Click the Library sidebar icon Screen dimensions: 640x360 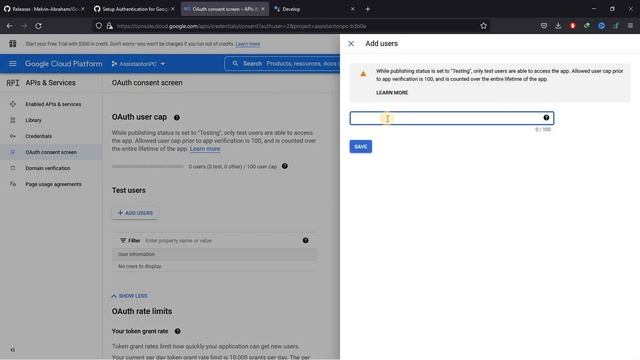tap(13, 120)
